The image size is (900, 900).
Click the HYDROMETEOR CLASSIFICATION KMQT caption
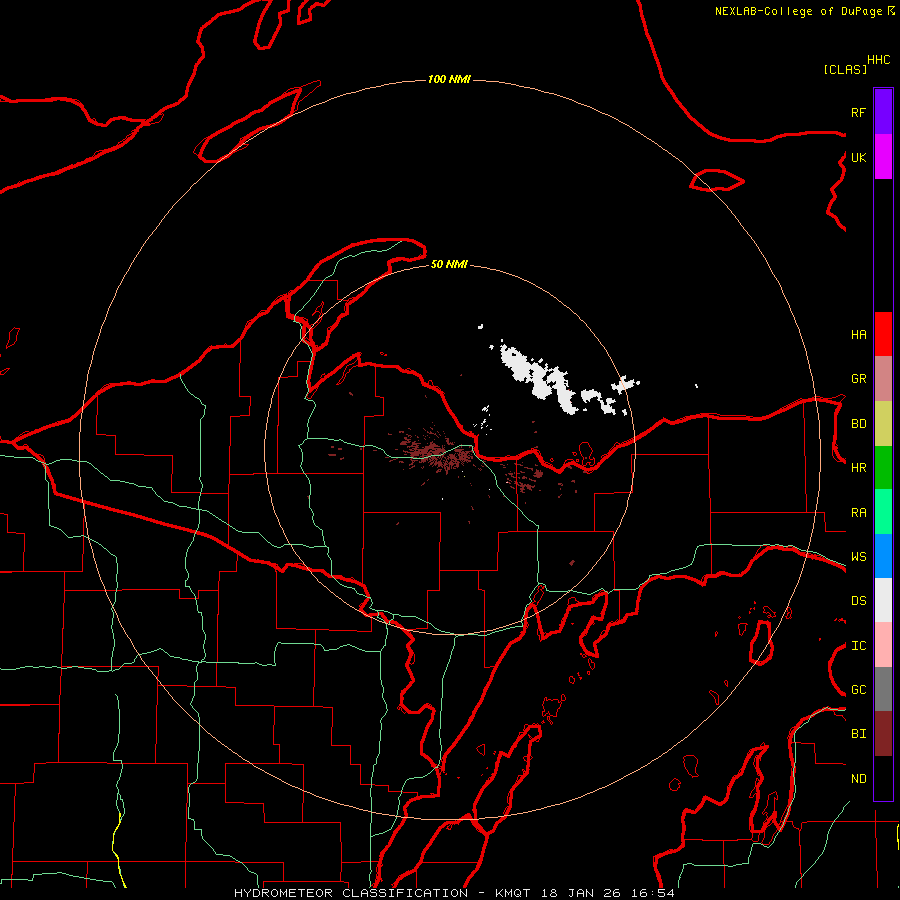pos(454,893)
